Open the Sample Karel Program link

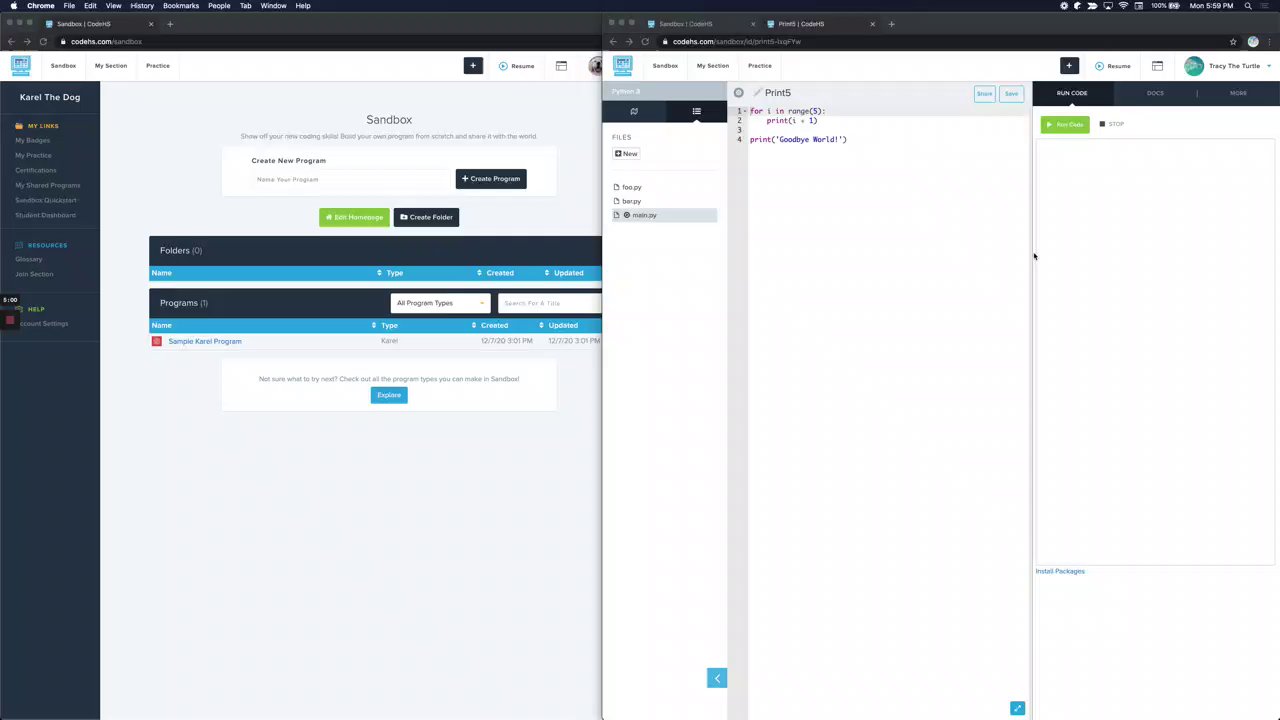(205, 341)
